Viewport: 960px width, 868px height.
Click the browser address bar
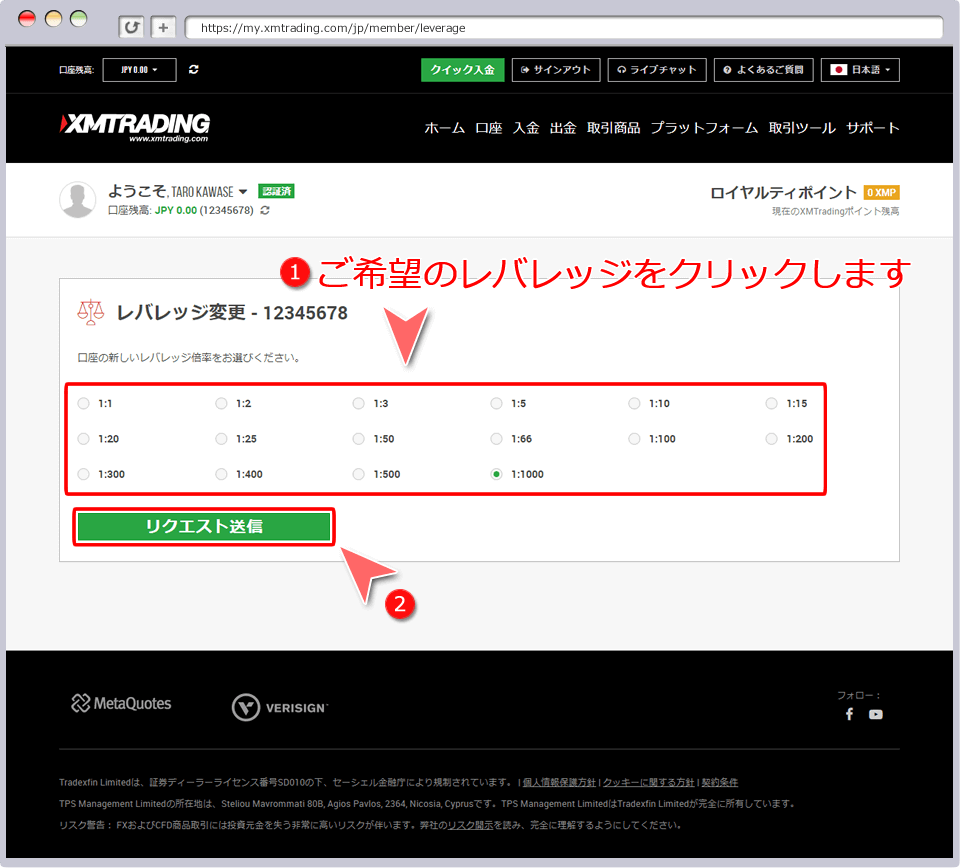(564, 28)
